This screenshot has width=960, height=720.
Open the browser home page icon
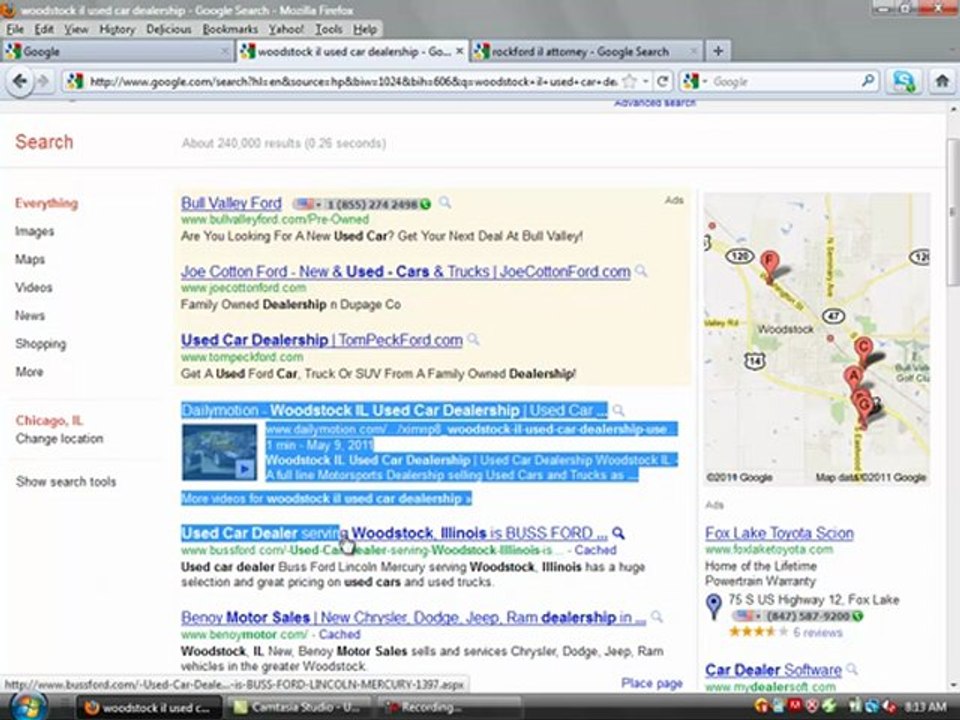[x=942, y=81]
